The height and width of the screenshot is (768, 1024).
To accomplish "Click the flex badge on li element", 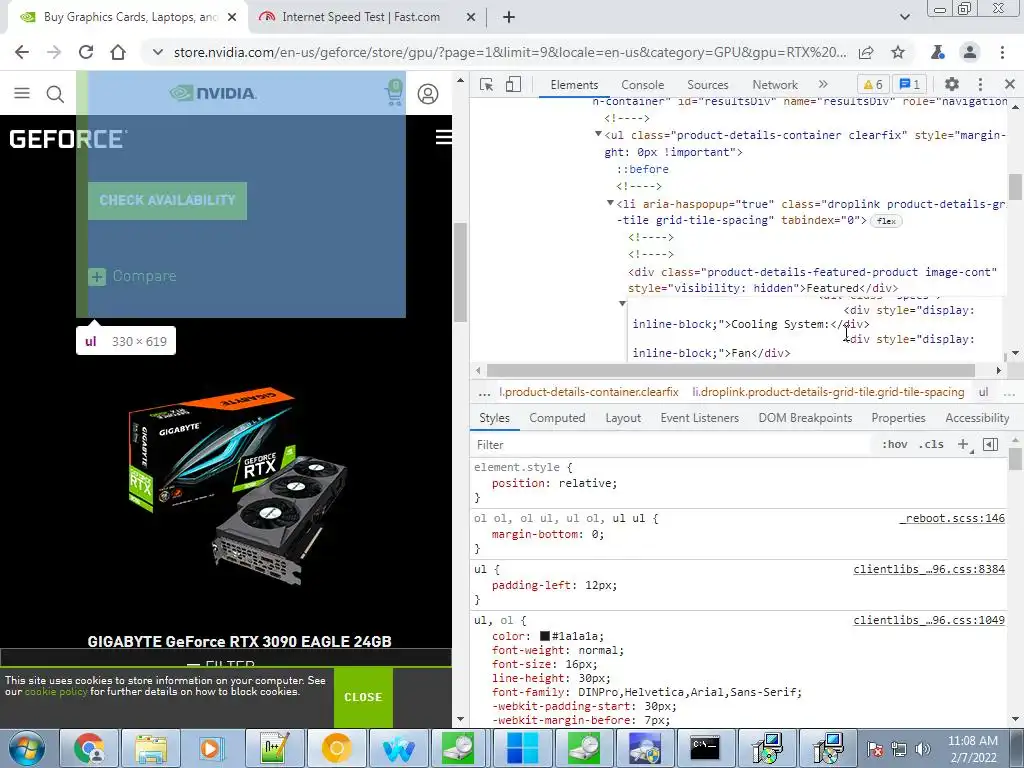I will (x=886, y=221).
